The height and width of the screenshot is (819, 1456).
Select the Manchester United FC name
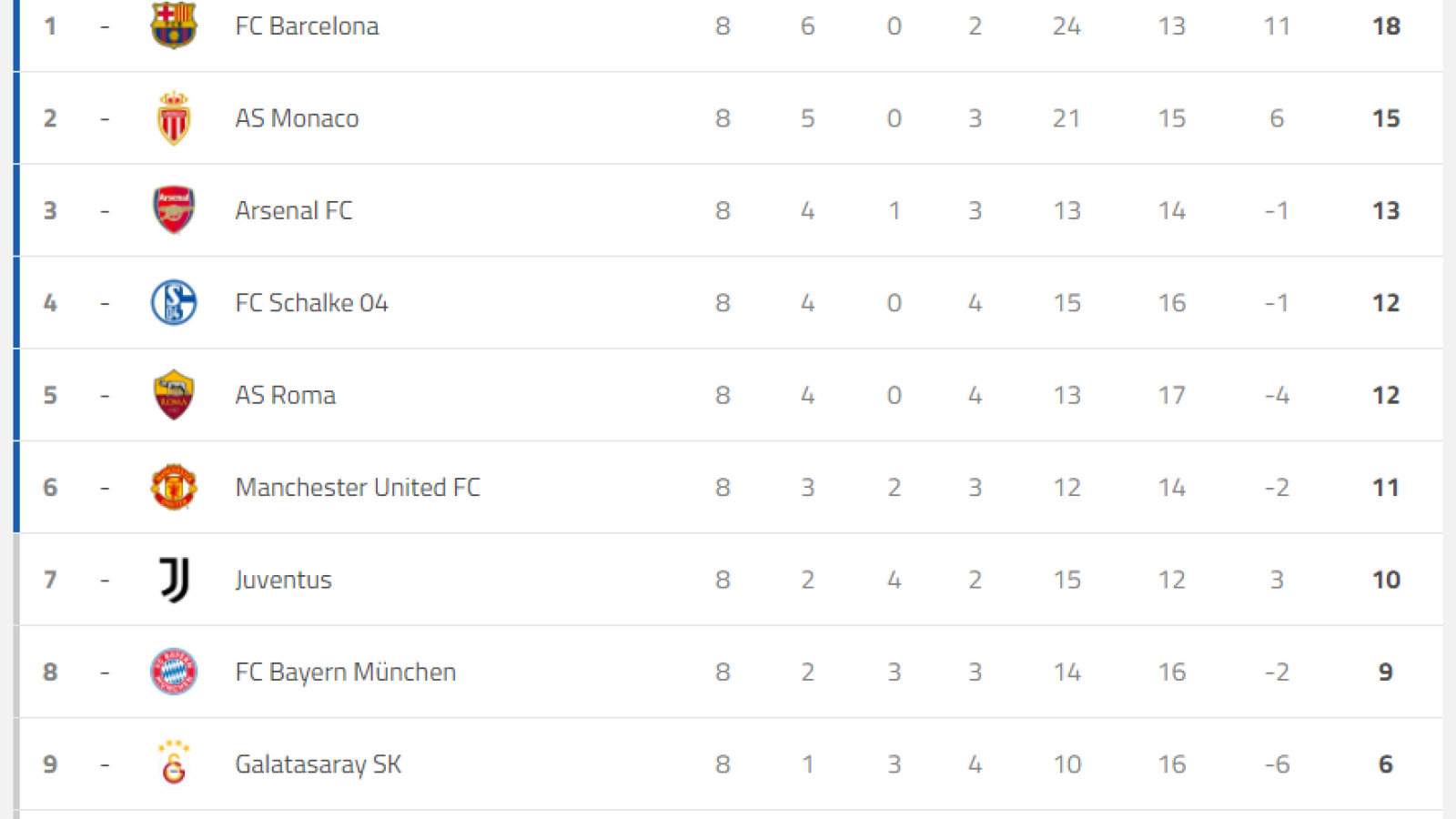(x=358, y=488)
